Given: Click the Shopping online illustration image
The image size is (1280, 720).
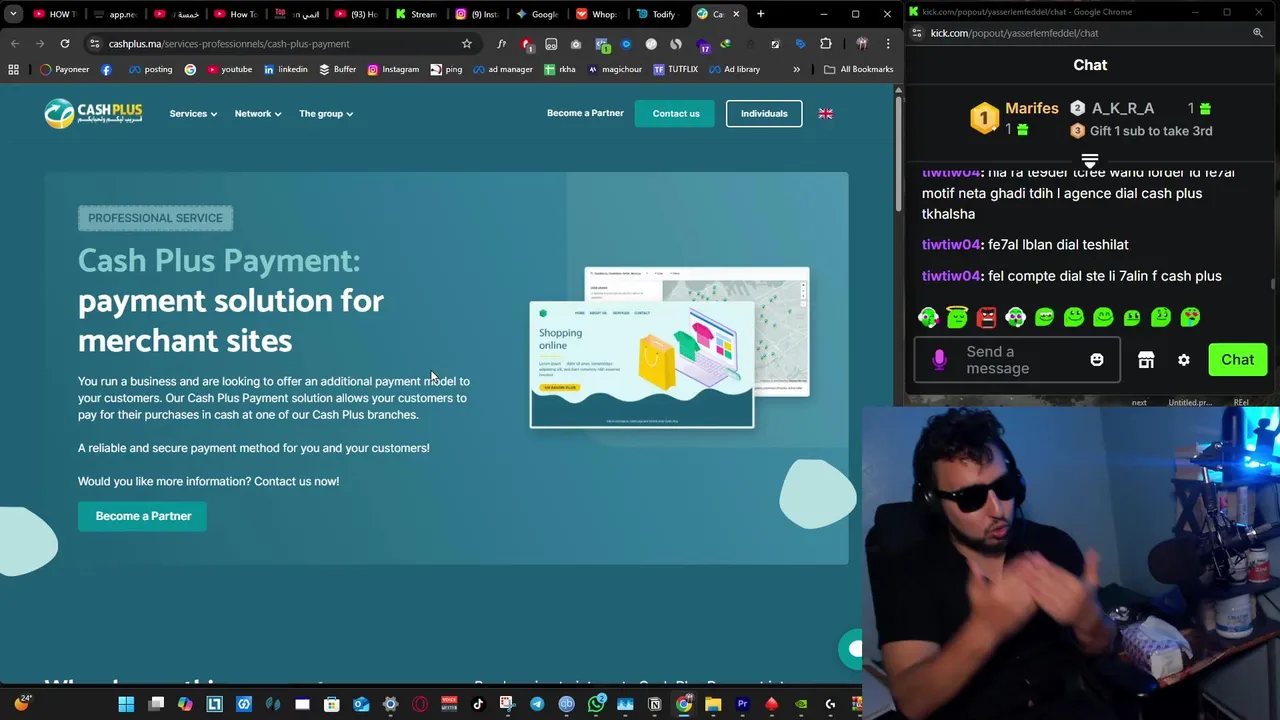Looking at the screenshot, I should pyautogui.click(x=642, y=364).
